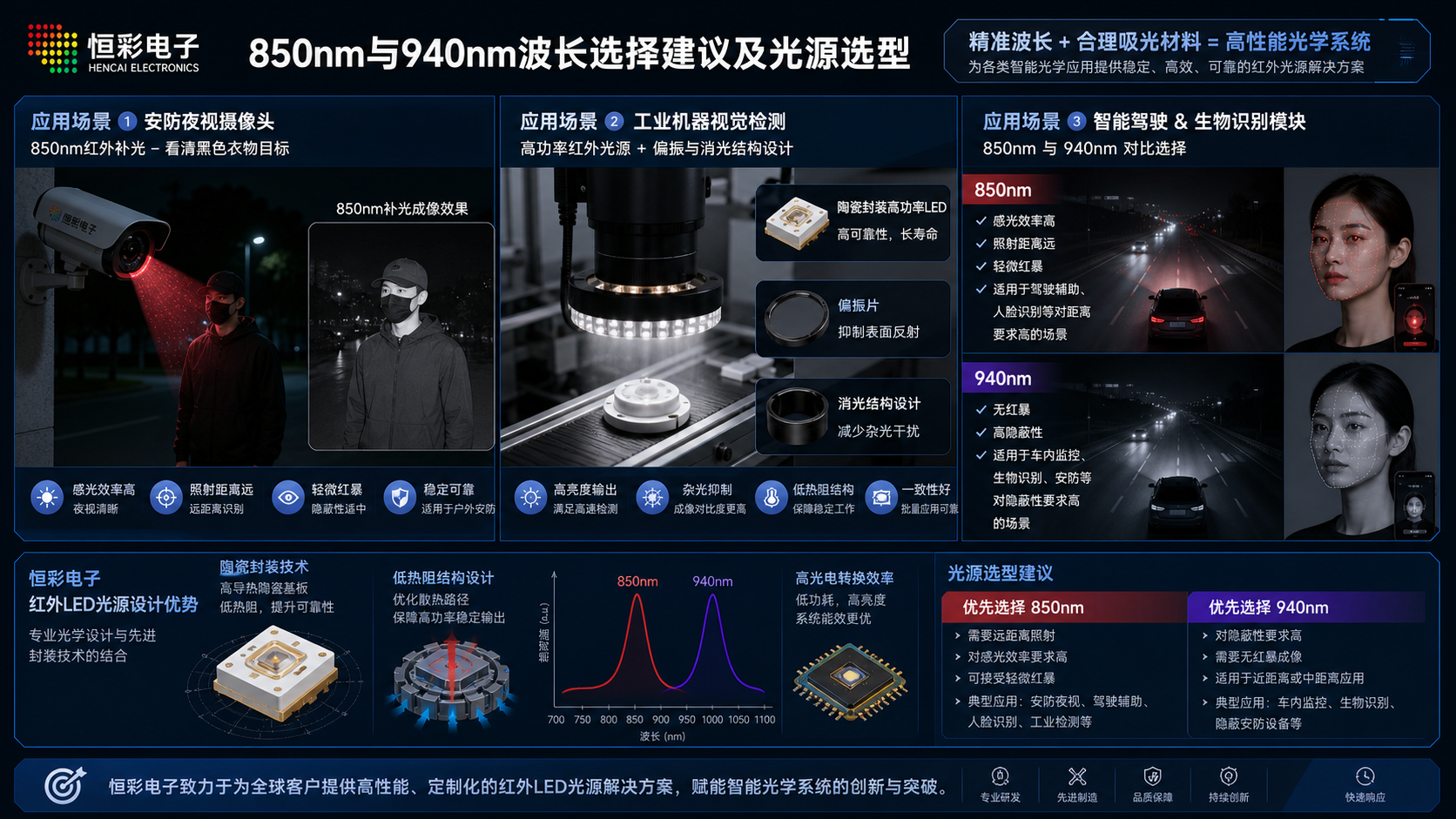Click the 轻微红暴 eye icon

pos(287,498)
